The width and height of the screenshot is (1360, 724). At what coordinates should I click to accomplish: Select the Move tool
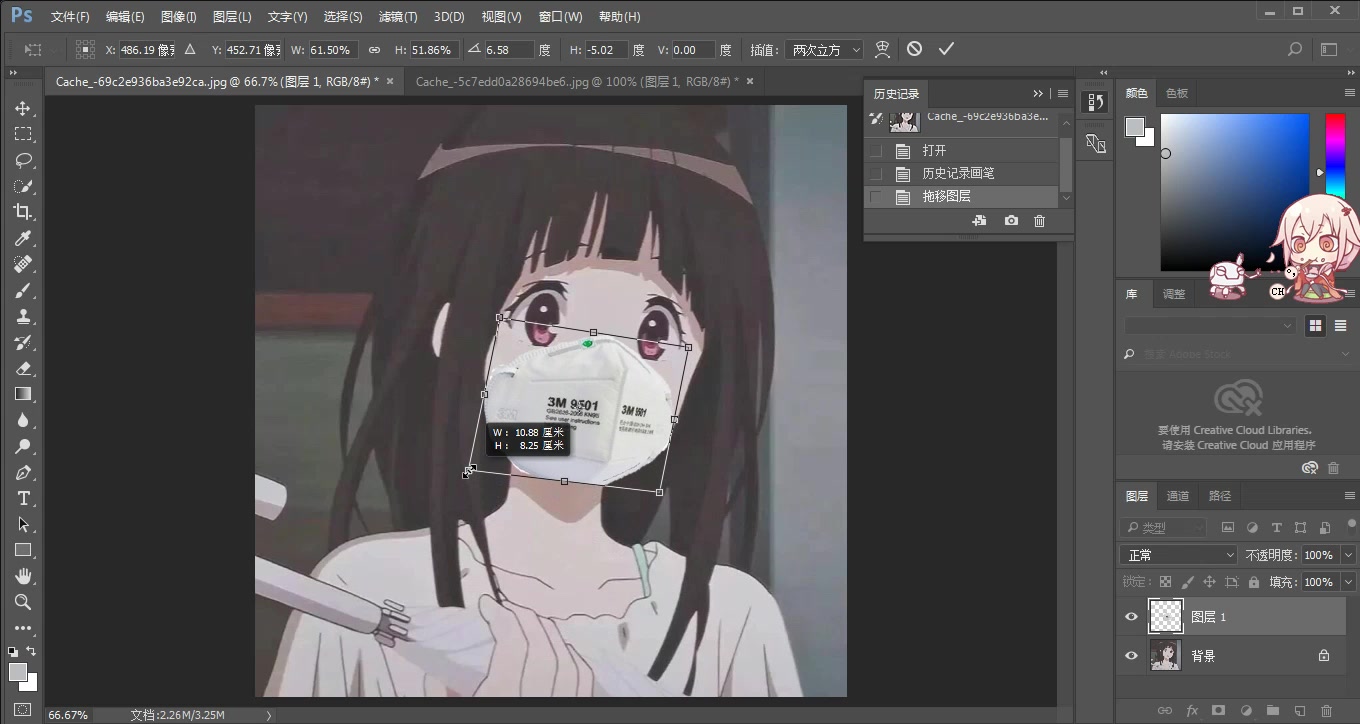pos(23,108)
